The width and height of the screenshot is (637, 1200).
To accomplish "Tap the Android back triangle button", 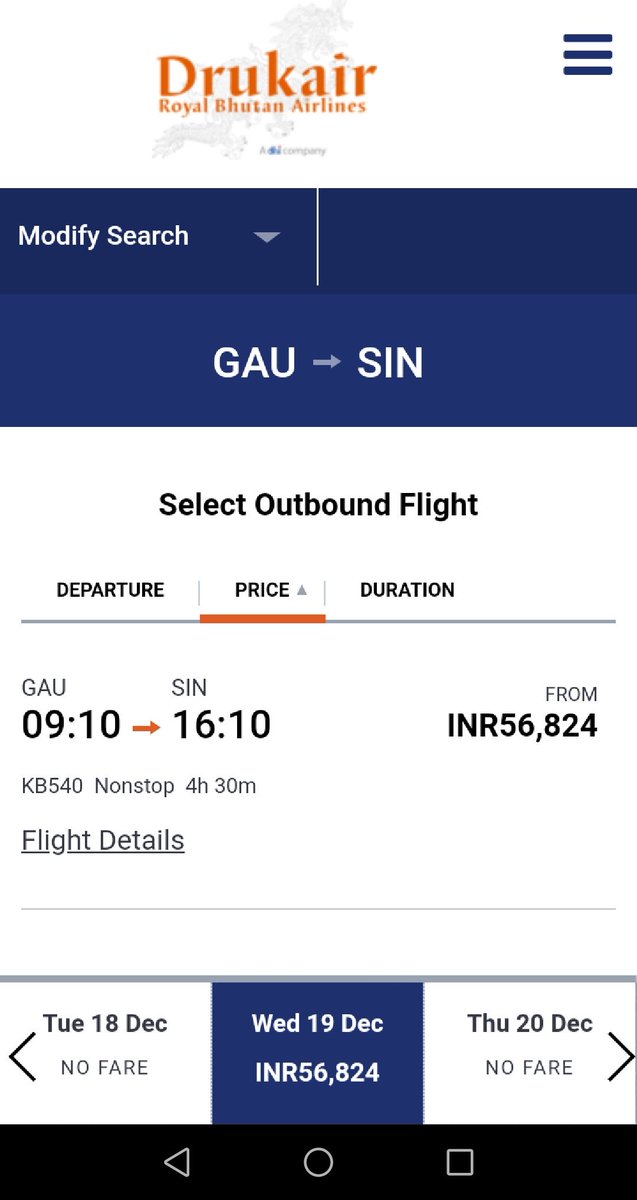I will [177, 1161].
